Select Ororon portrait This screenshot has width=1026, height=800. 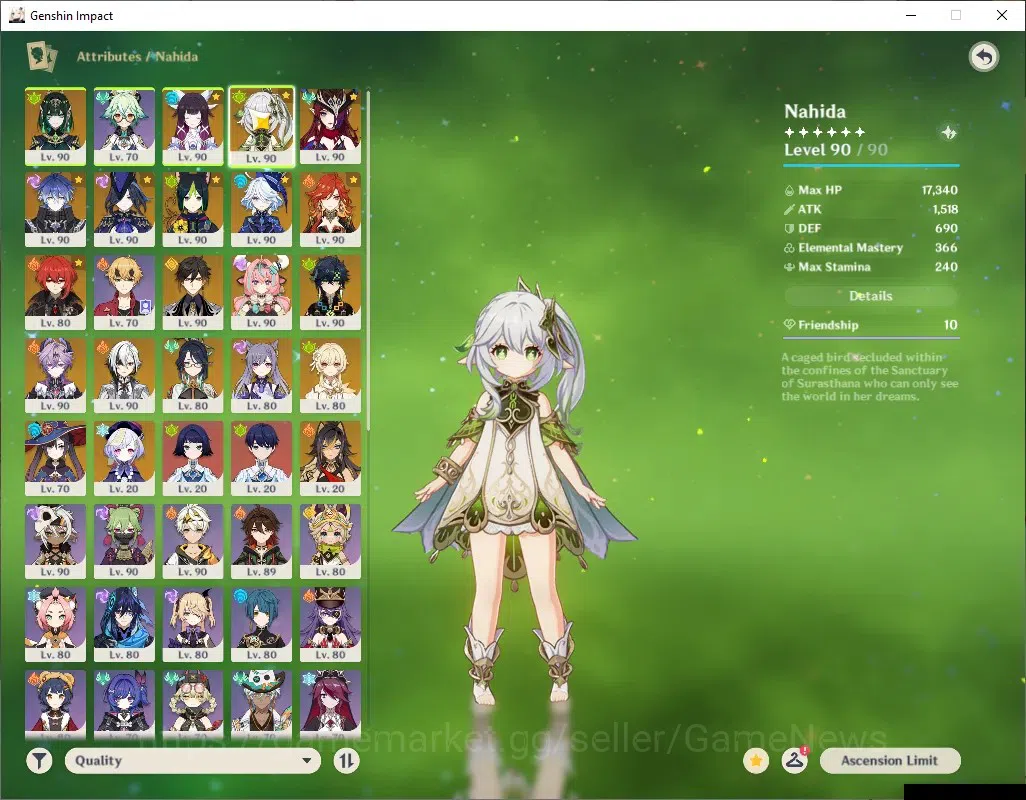[124, 625]
